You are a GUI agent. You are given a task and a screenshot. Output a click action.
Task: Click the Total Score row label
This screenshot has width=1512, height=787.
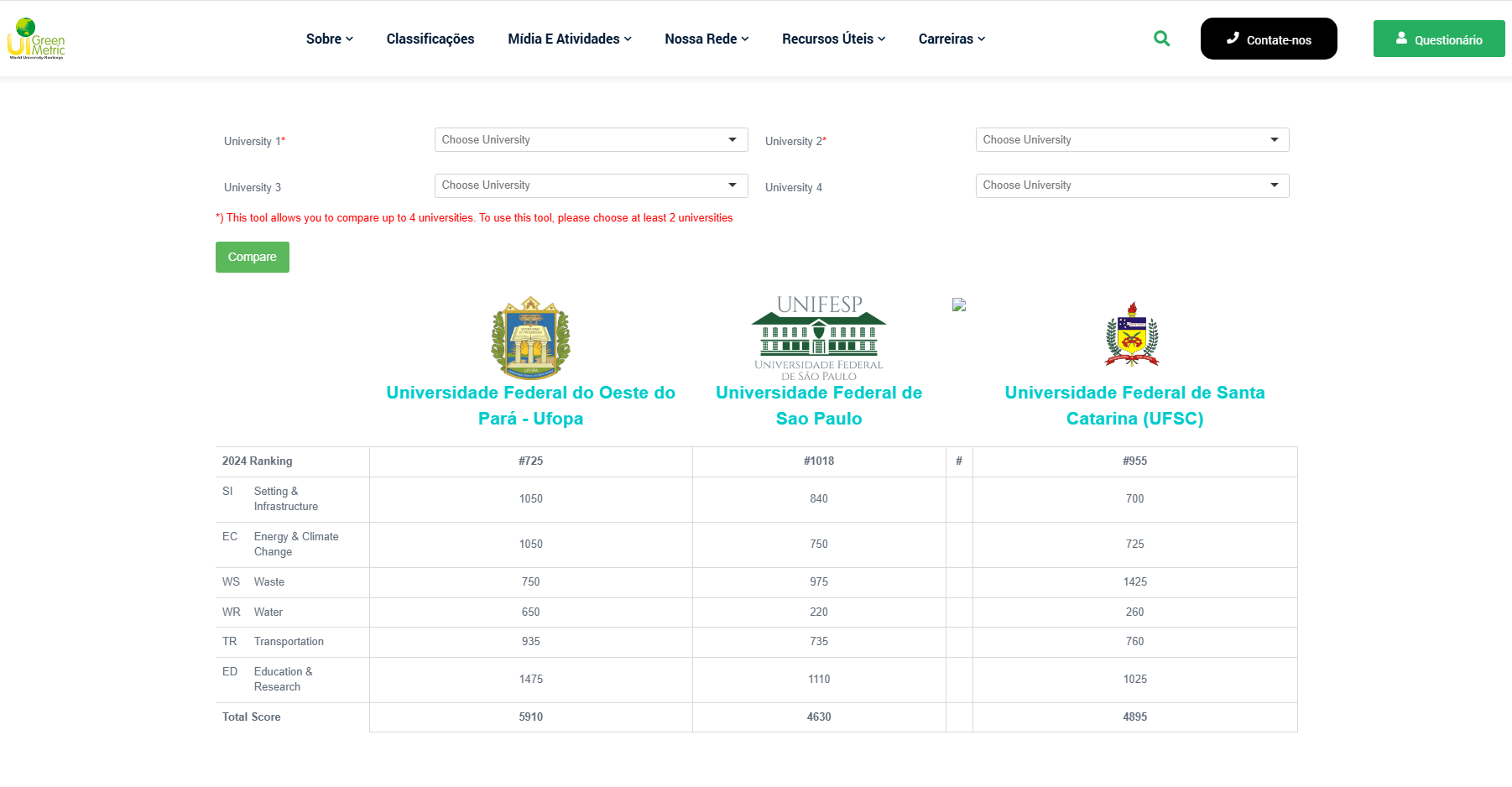(252, 717)
